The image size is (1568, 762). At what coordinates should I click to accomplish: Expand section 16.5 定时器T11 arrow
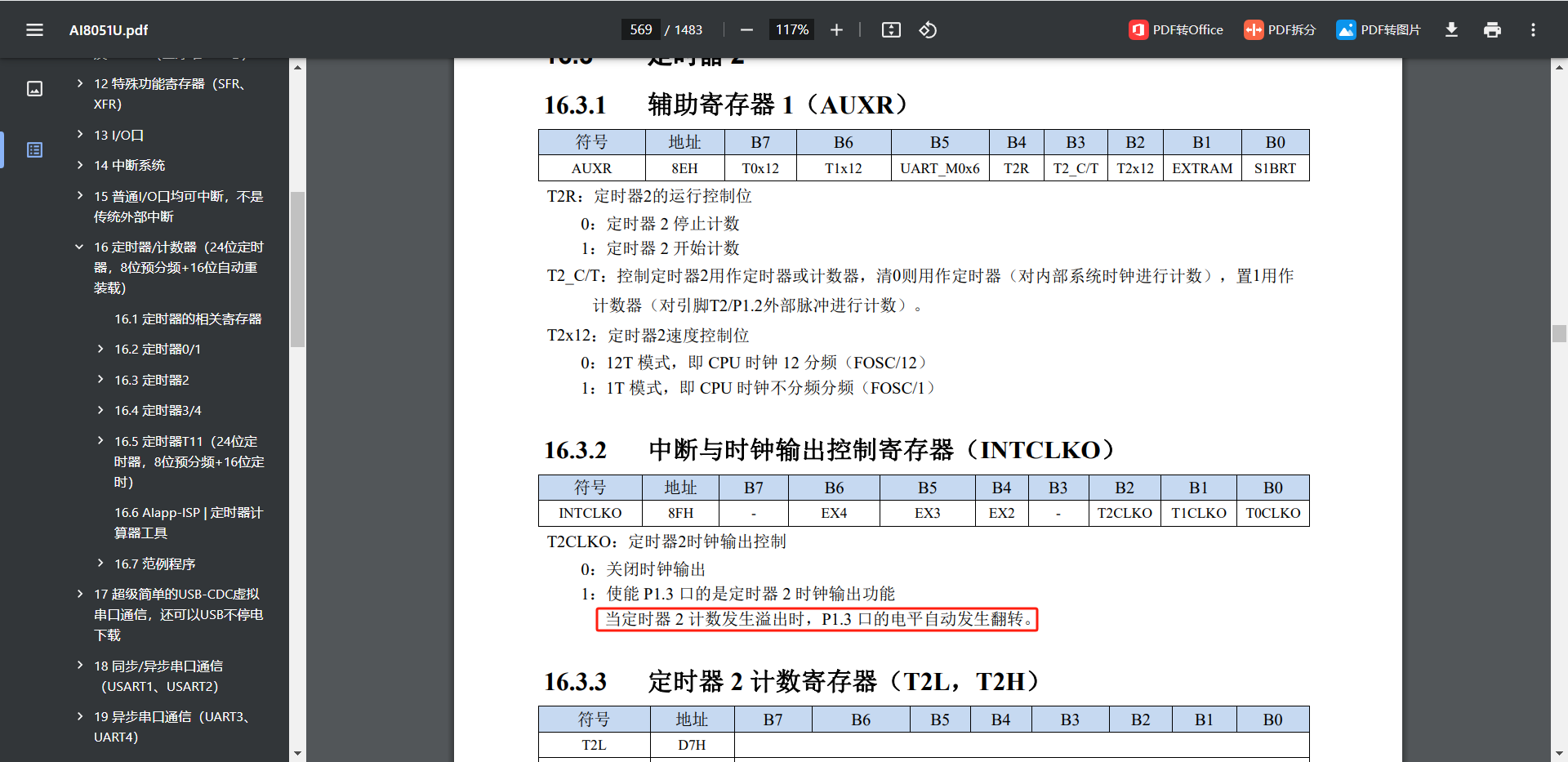[x=100, y=441]
